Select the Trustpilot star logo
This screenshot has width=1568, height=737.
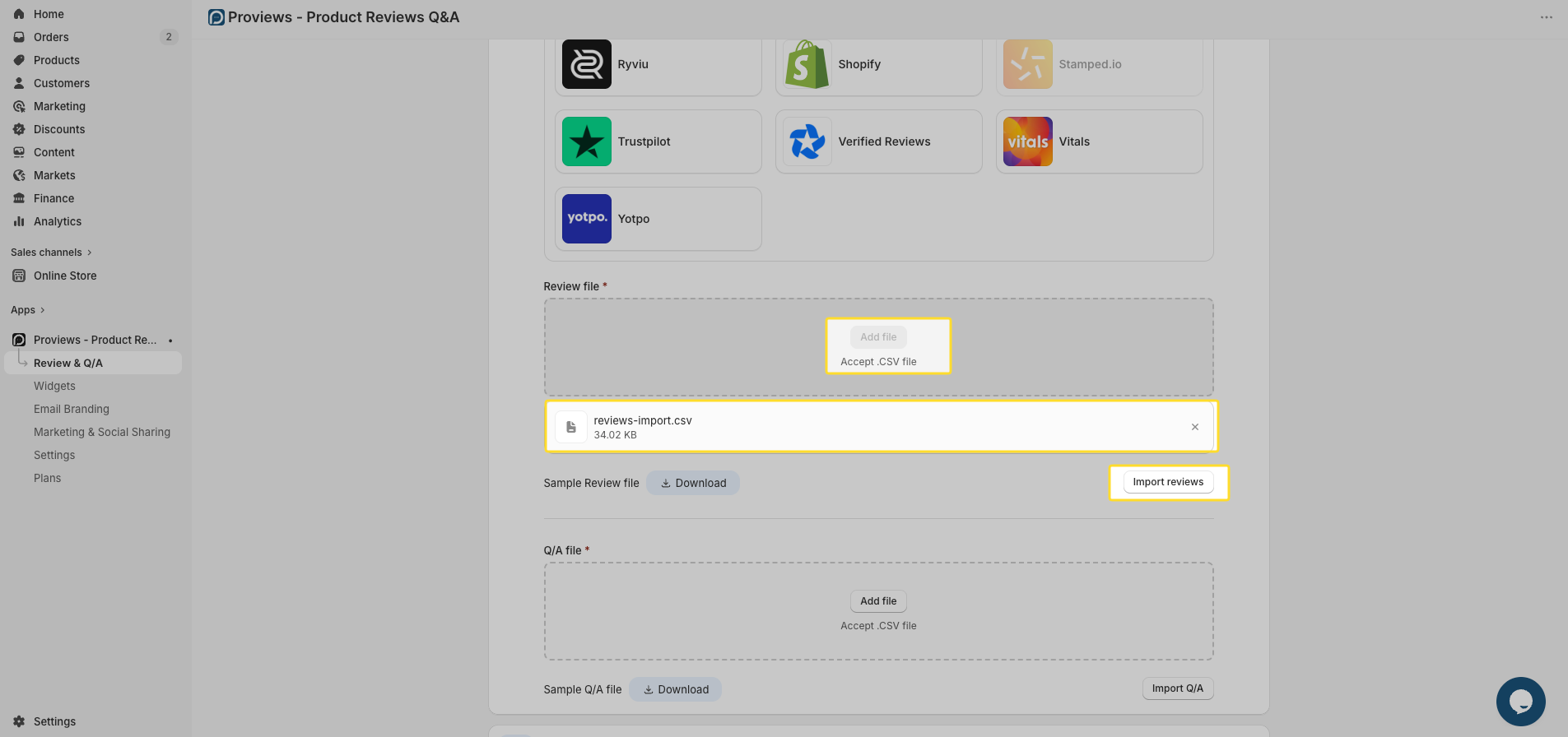587,141
